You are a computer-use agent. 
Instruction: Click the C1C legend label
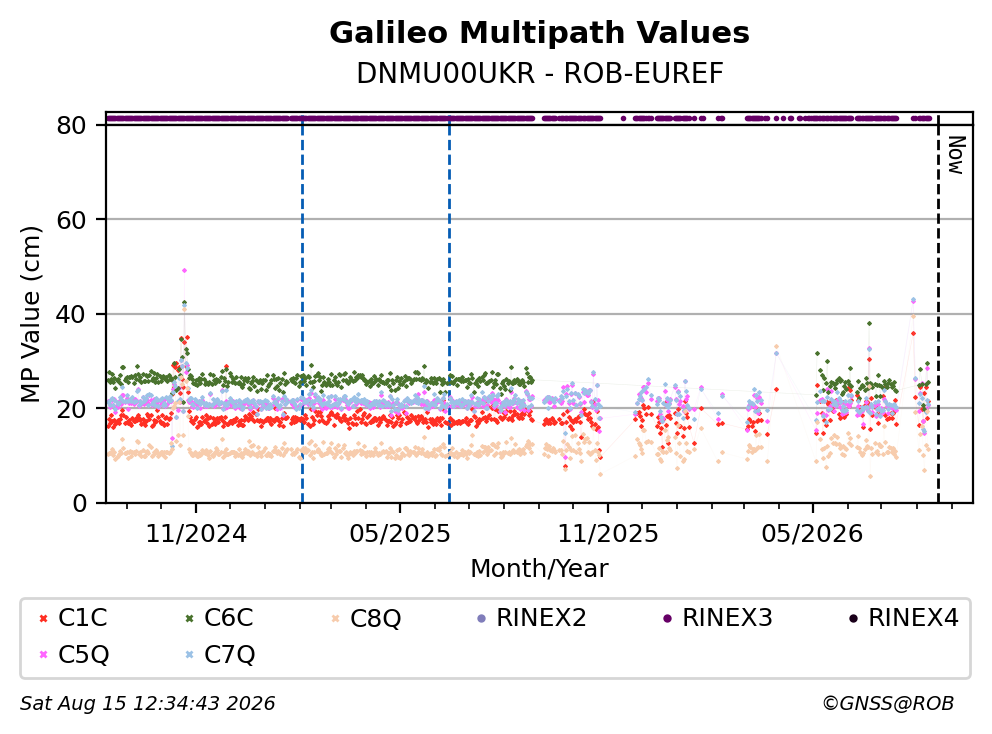[82, 618]
